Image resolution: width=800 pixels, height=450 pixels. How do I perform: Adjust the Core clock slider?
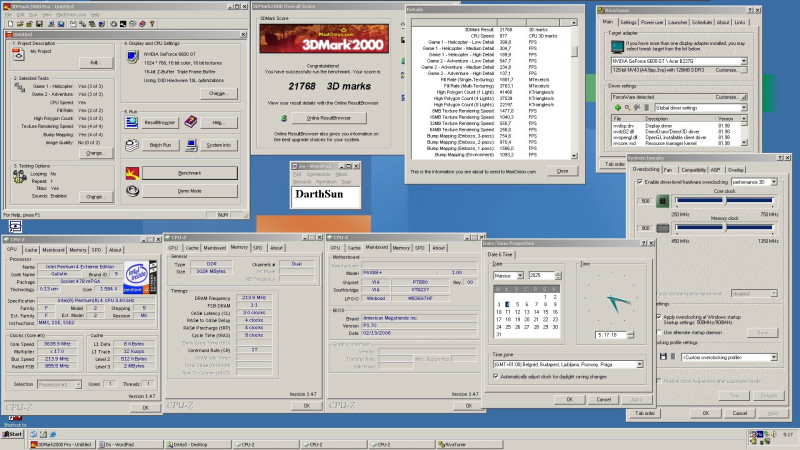pyautogui.click(x=725, y=201)
